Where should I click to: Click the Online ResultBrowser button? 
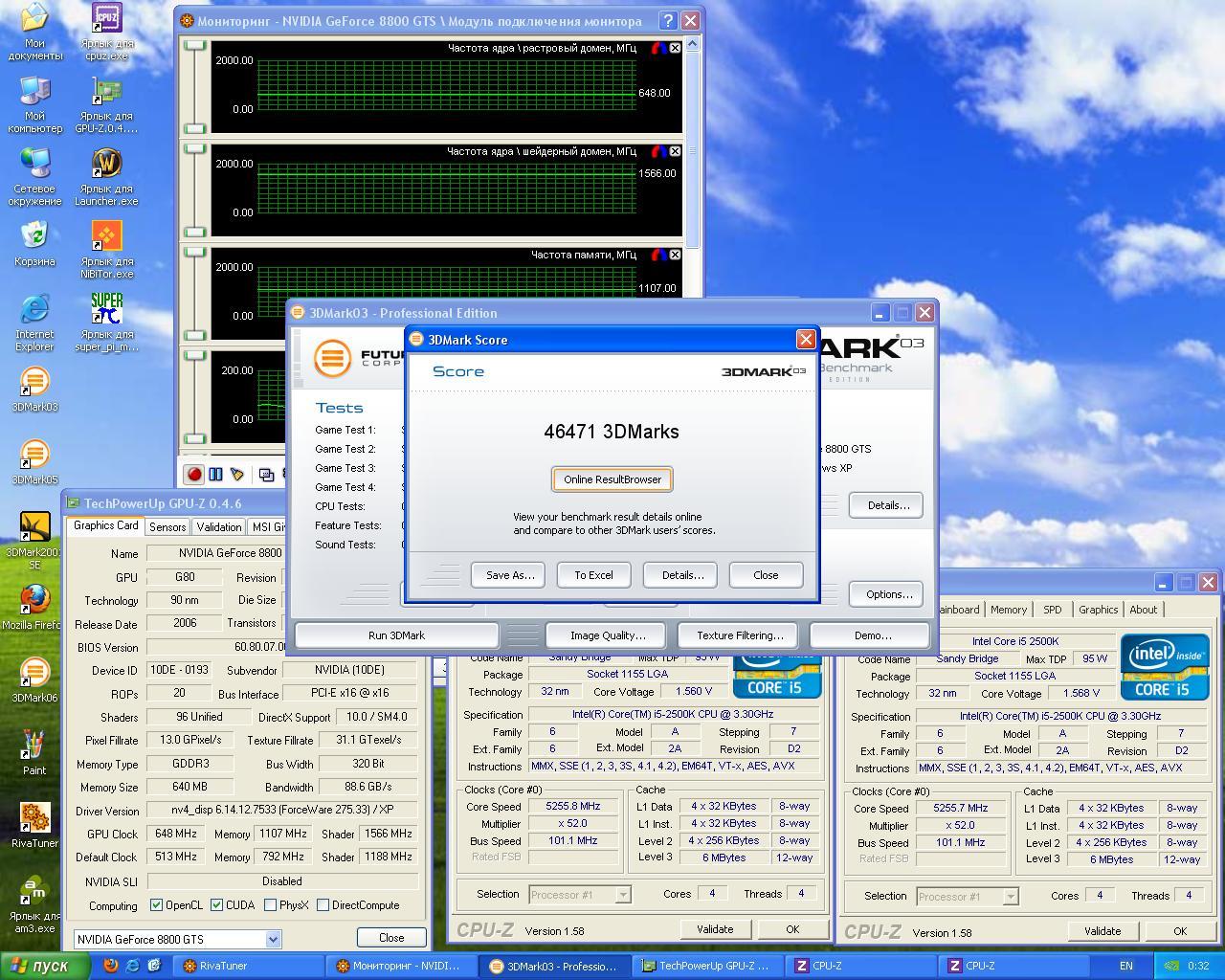point(612,479)
